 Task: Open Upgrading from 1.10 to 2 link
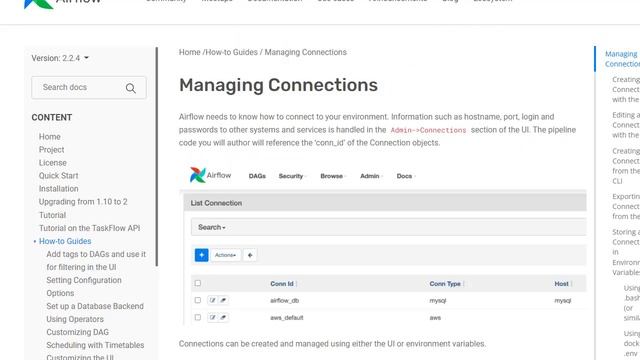(83, 202)
